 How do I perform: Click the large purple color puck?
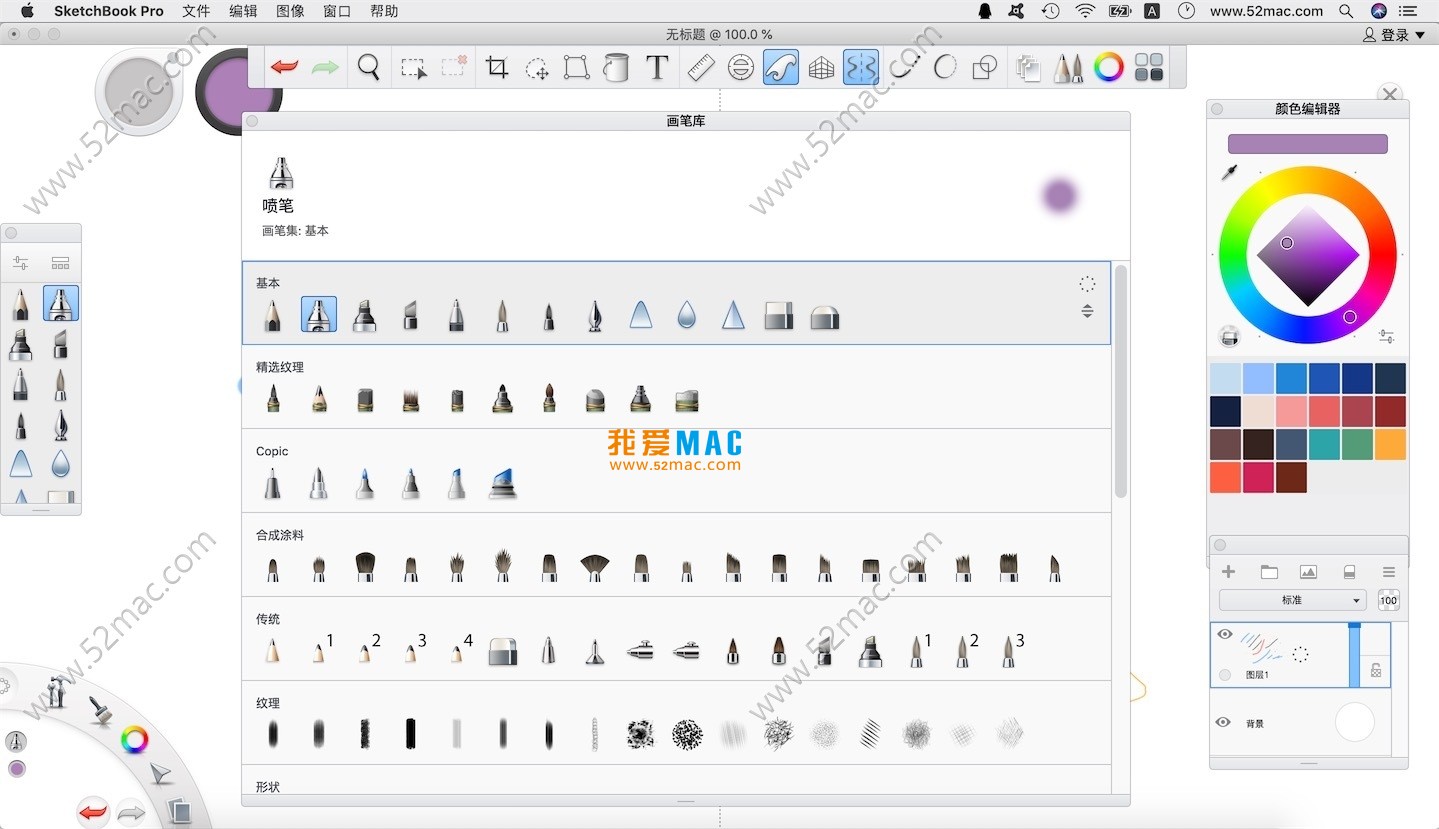coord(237,92)
